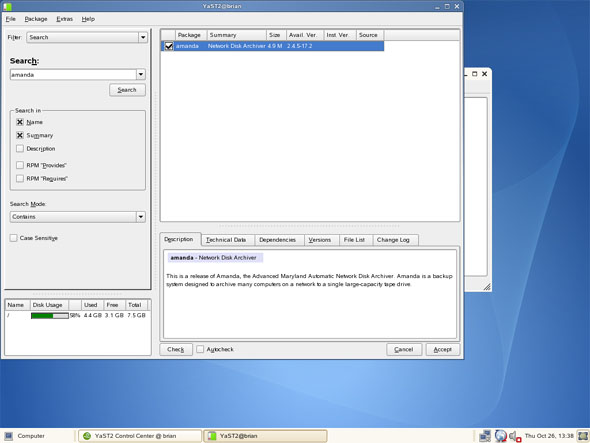Sort by the Source column header
590x443 pixels.
pos(370,35)
